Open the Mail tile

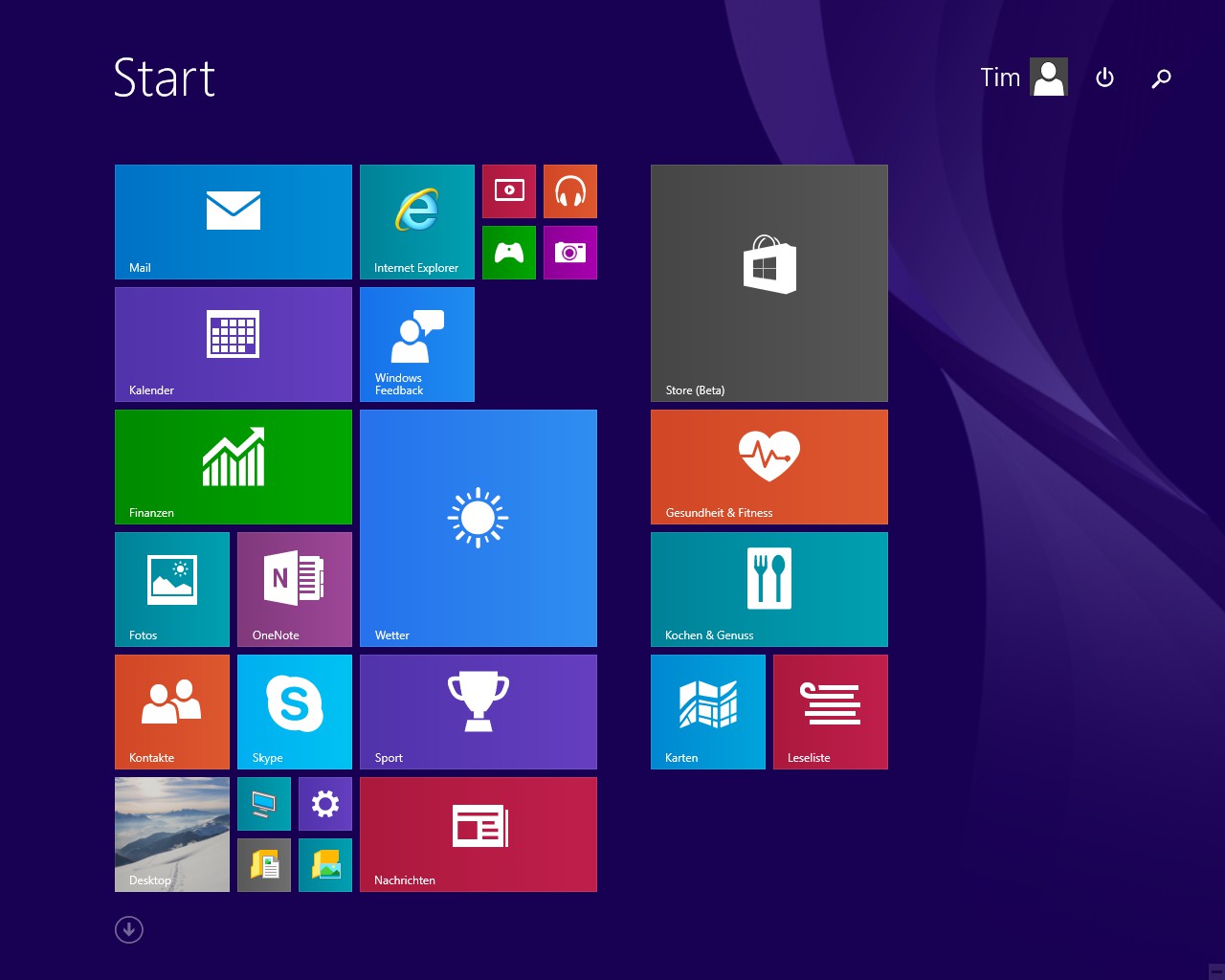234,222
